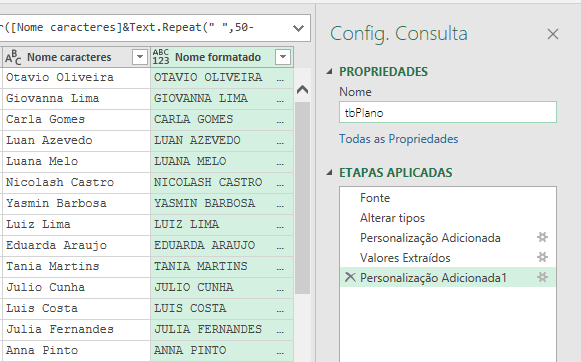Image resolution: width=581 pixels, height=362 pixels.
Task: Click the cell Julio Cunha
Action: tap(76, 287)
